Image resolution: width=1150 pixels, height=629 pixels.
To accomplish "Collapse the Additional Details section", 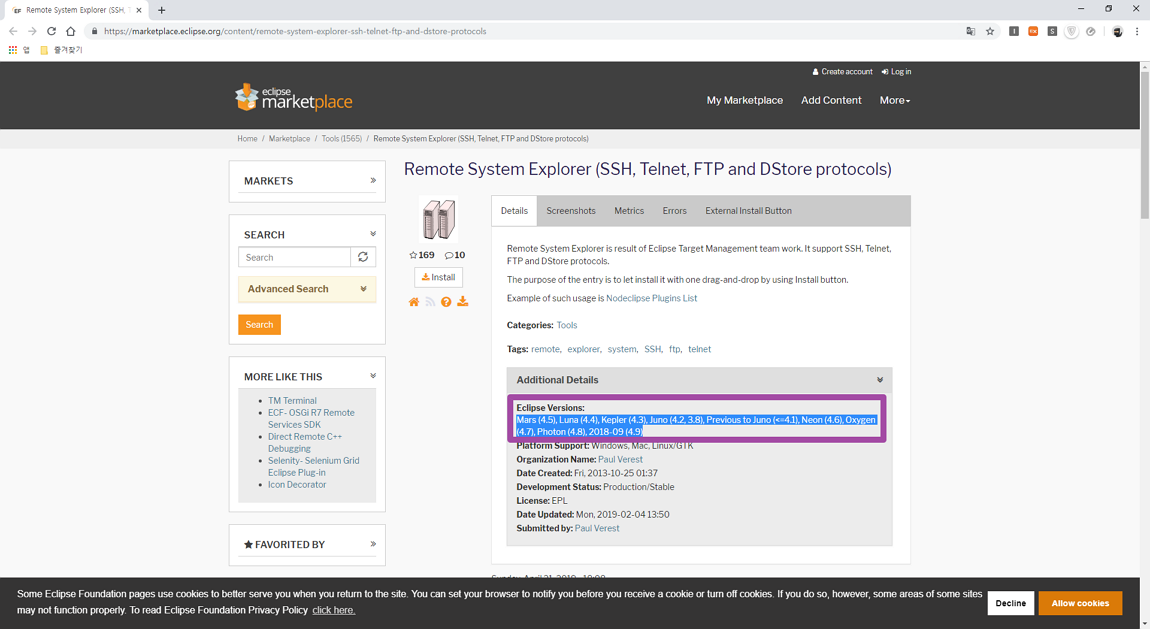I will (879, 380).
